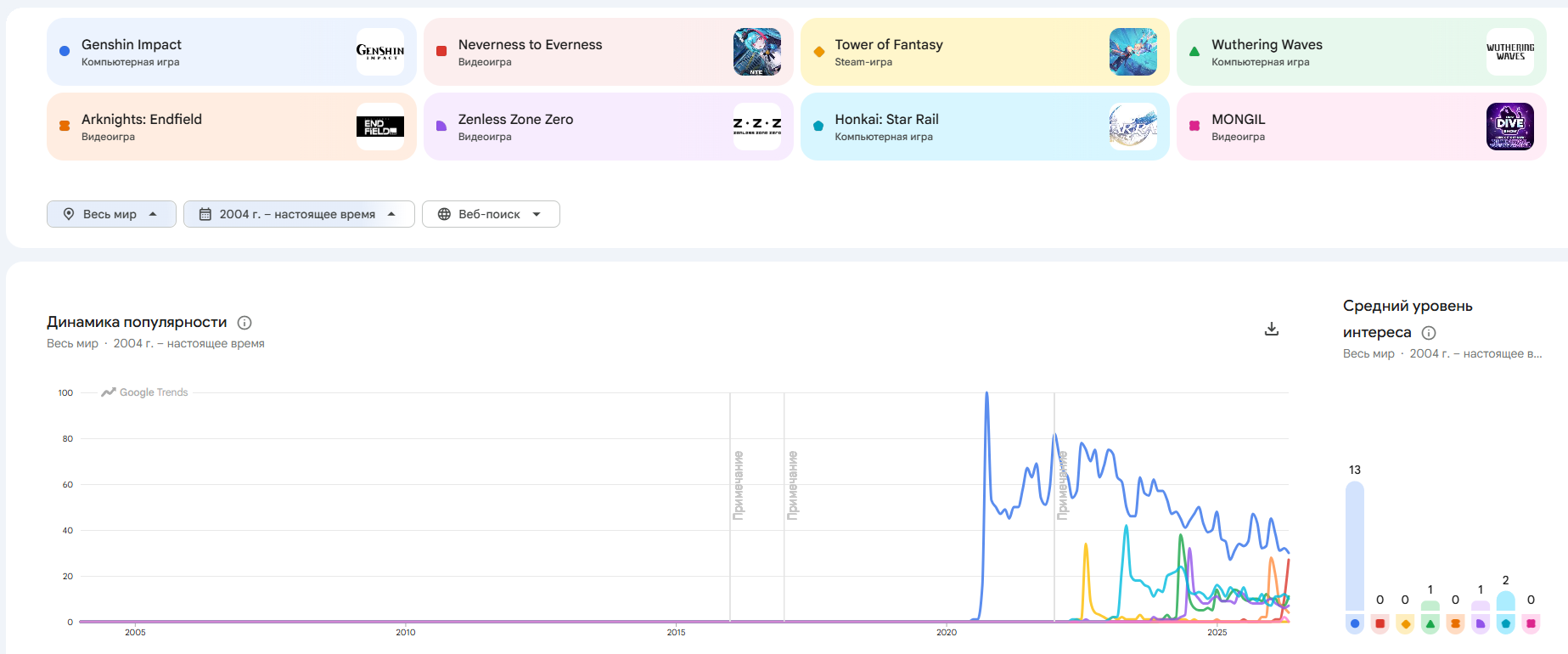Click the purple legend icon below the average bars
This screenshot has height=654, width=1568.
point(1481,623)
